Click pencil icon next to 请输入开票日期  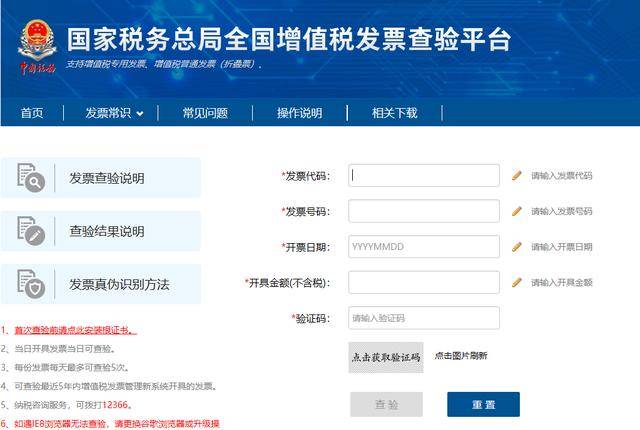(x=517, y=246)
